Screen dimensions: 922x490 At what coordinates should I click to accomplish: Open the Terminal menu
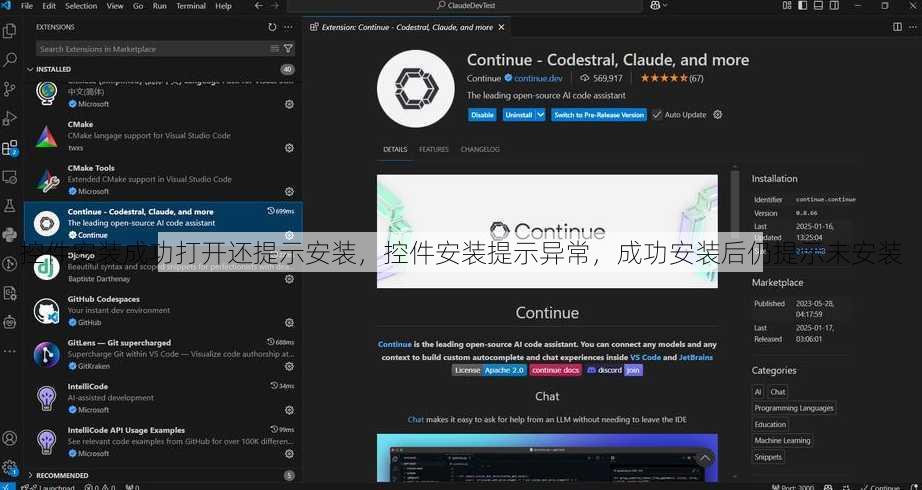(190, 5)
